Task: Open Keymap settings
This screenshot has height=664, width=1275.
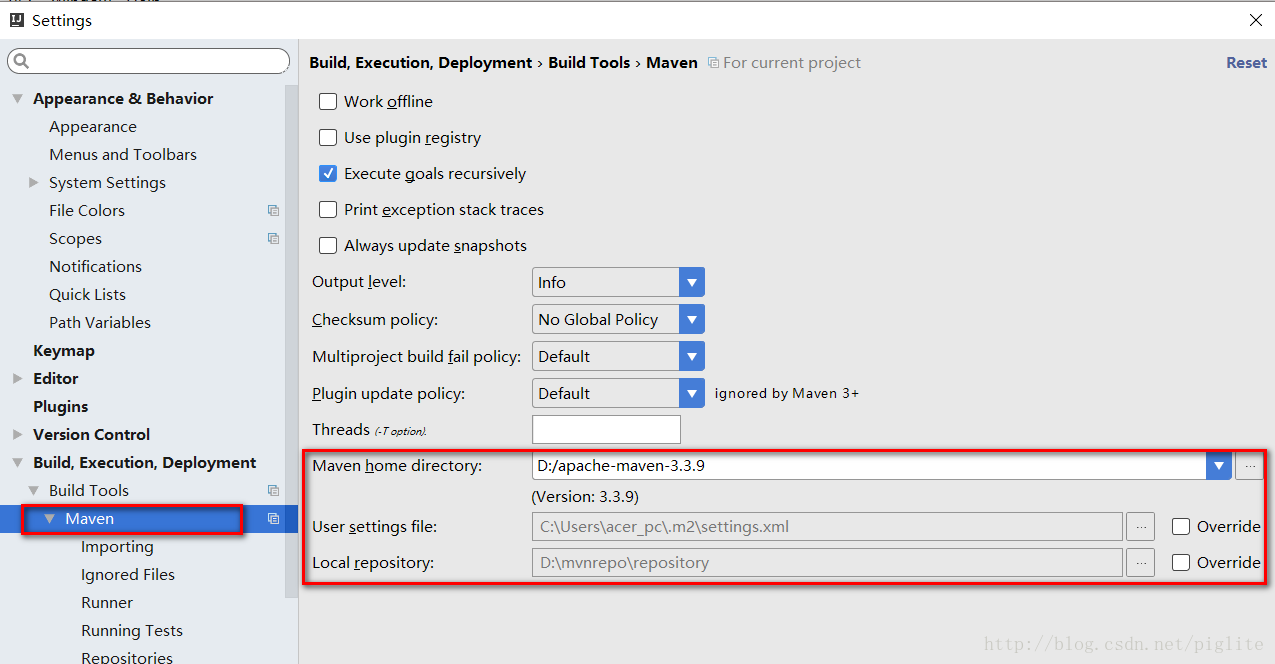Action: (64, 350)
